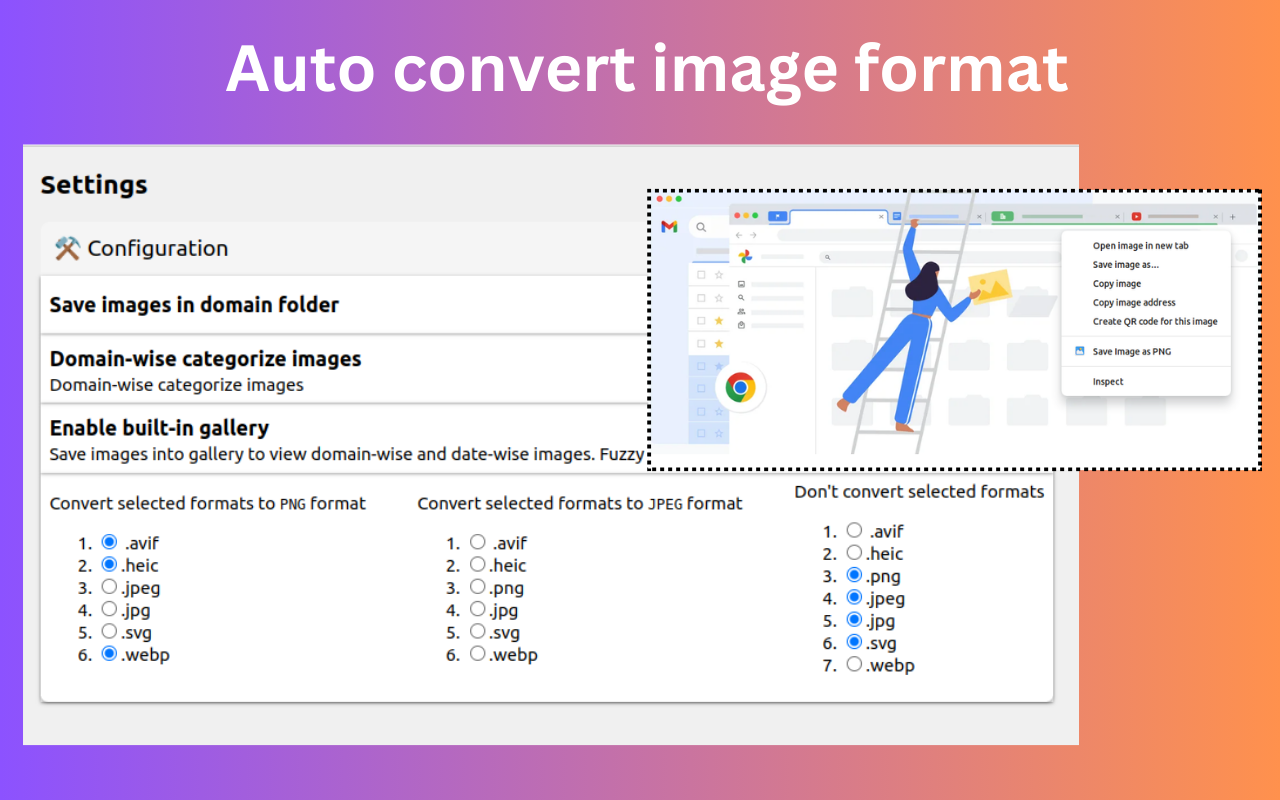This screenshot has height=800, width=1280.
Task: Choose Save Image as PNG entry
Action: [x=1131, y=352]
